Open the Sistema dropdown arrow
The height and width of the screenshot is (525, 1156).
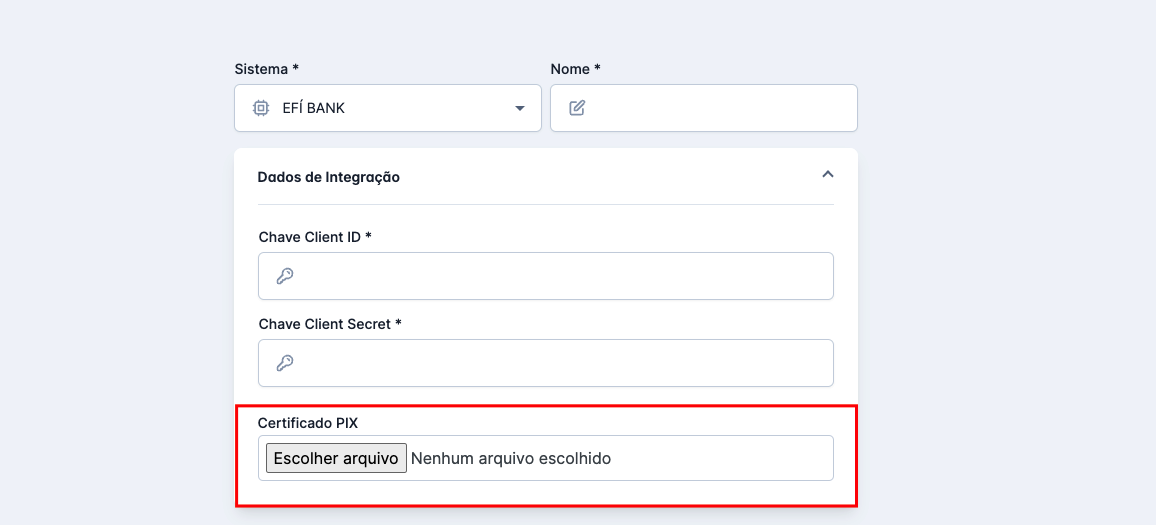[x=520, y=108]
